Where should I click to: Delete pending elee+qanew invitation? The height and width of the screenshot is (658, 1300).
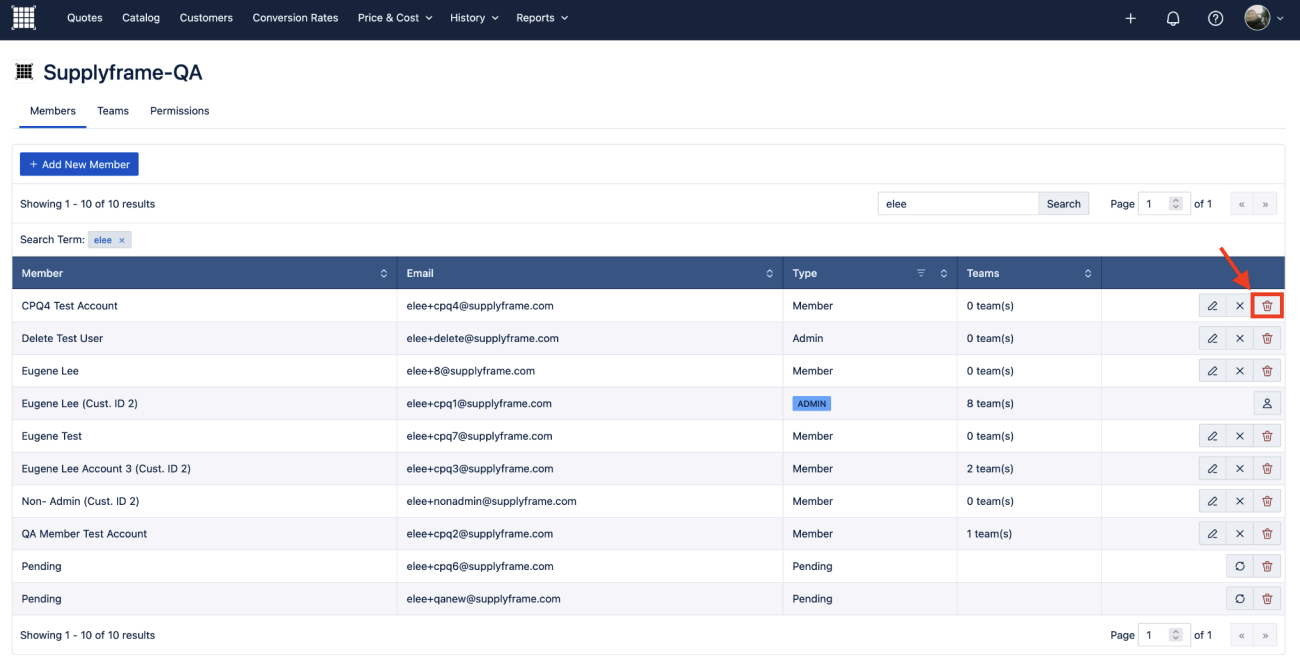point(1267,598)
